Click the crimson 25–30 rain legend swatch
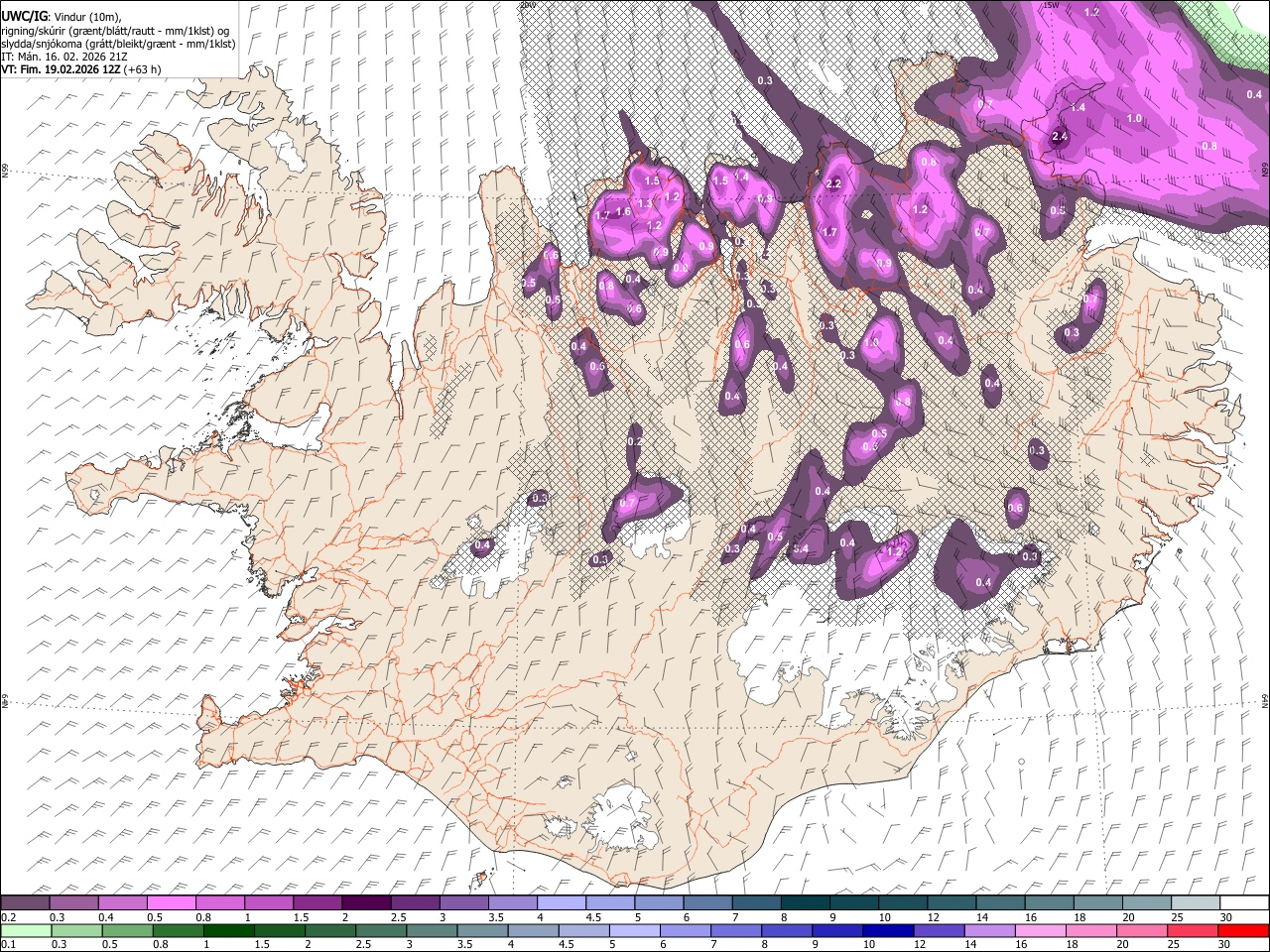The height and width of the screenshot is (952, 1270). coord(1192,930)
